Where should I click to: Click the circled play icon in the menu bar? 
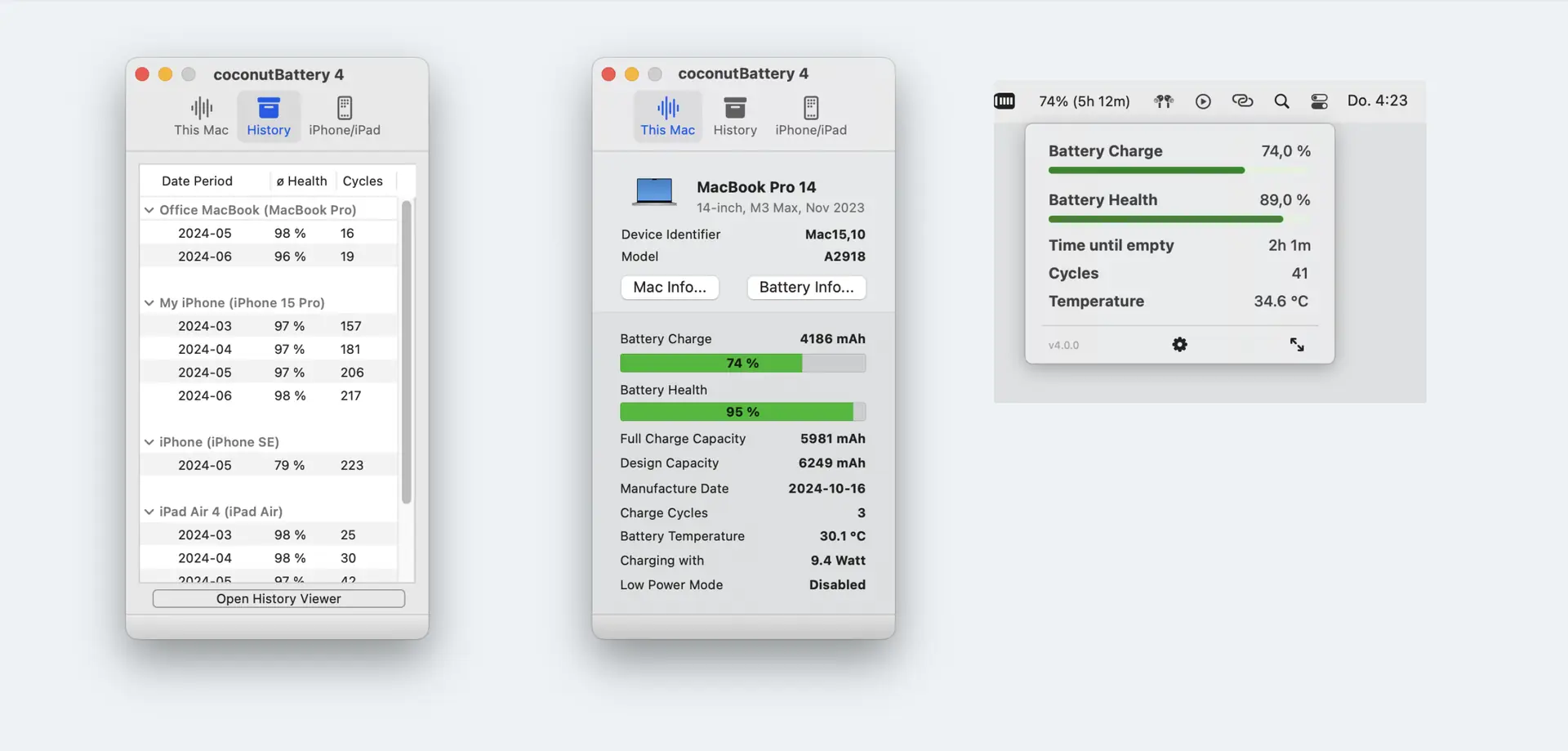point(1203,101)
